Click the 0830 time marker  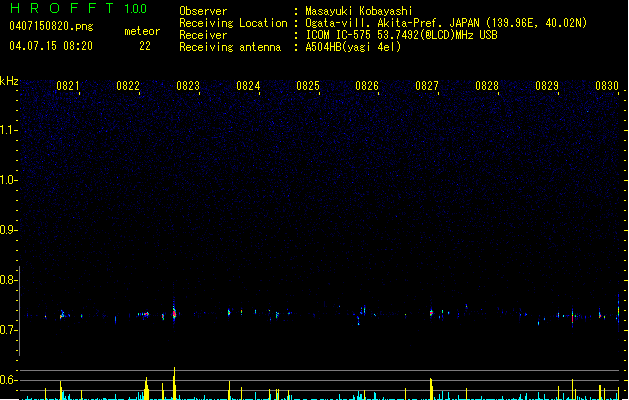[x=607, y=86]
